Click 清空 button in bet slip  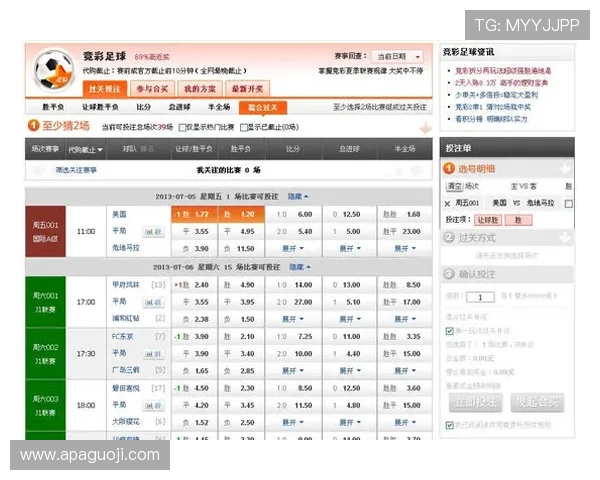[x=455, y=186]
